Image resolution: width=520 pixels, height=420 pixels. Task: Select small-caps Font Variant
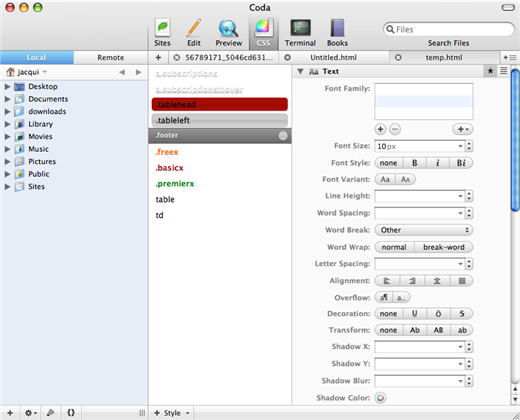tap(405, 179)
